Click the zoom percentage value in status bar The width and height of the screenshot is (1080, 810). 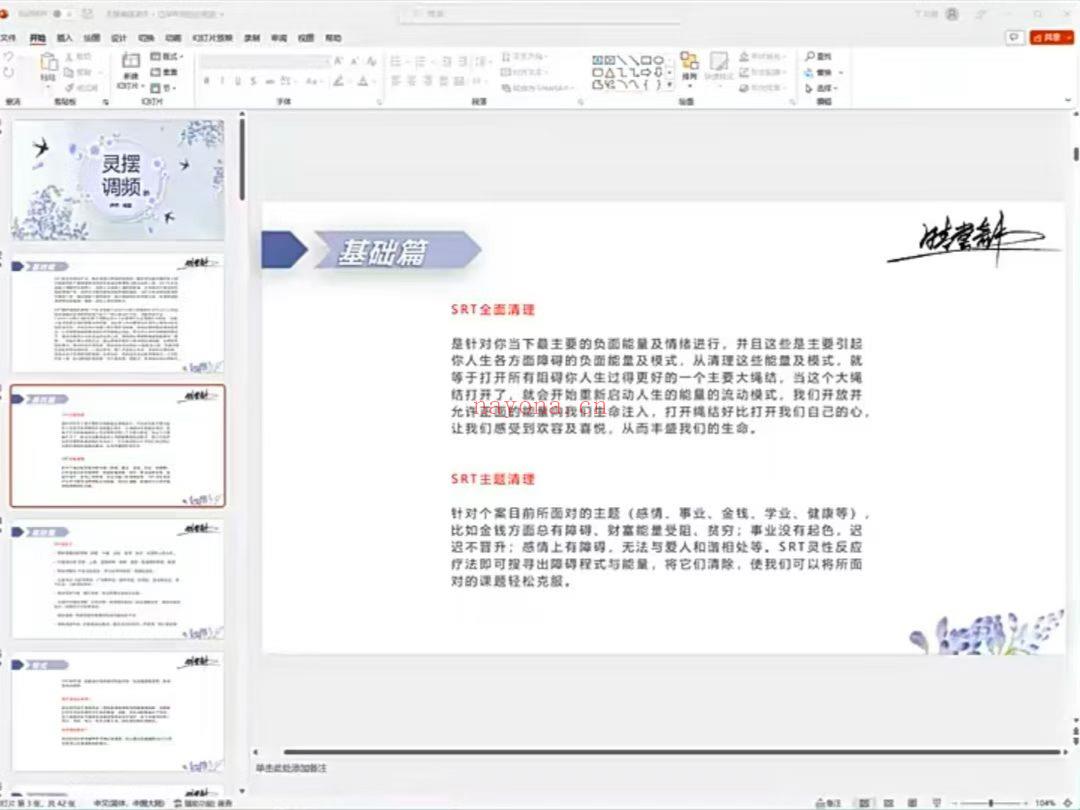(1045, 803)
